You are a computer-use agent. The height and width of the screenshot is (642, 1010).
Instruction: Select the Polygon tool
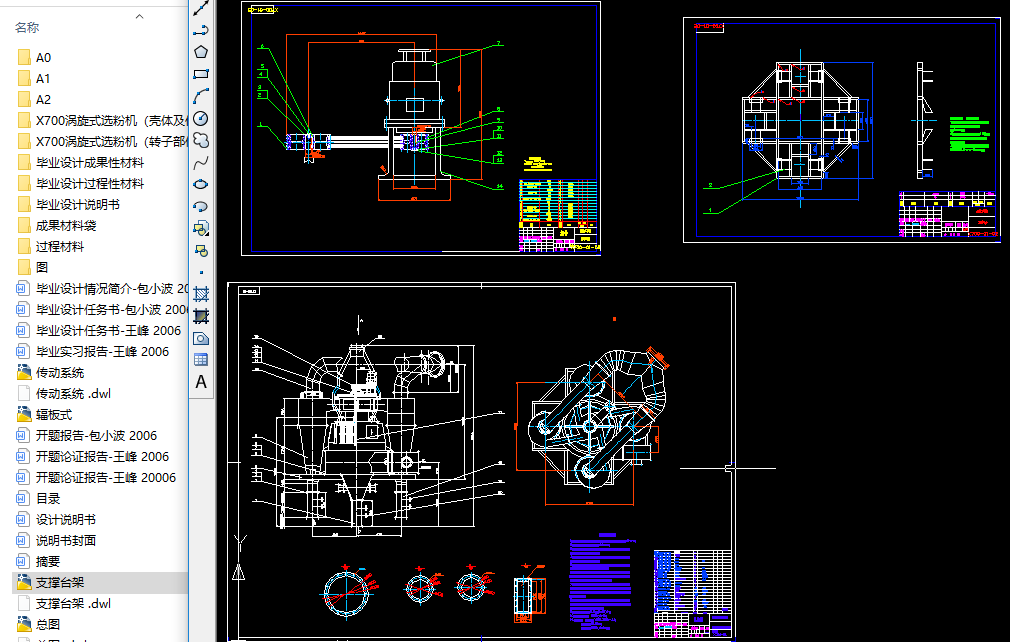pos(201,52)
